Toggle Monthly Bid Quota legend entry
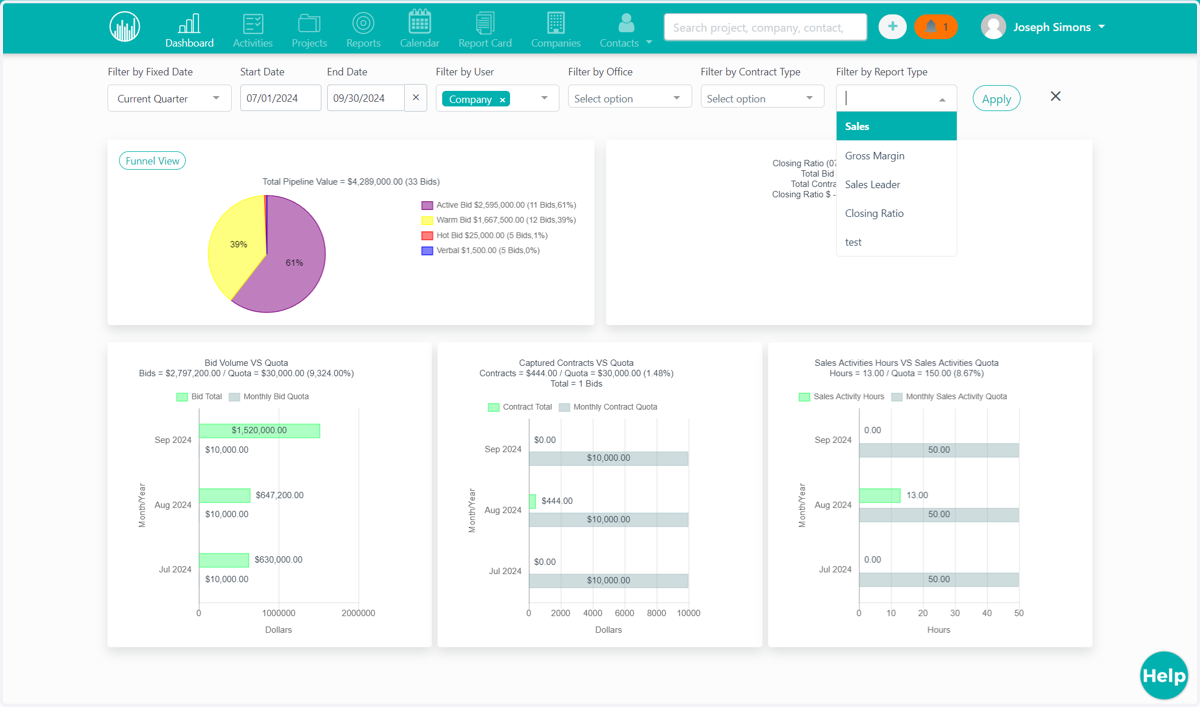Screen dimensions: 1200x707 [268, 397]
